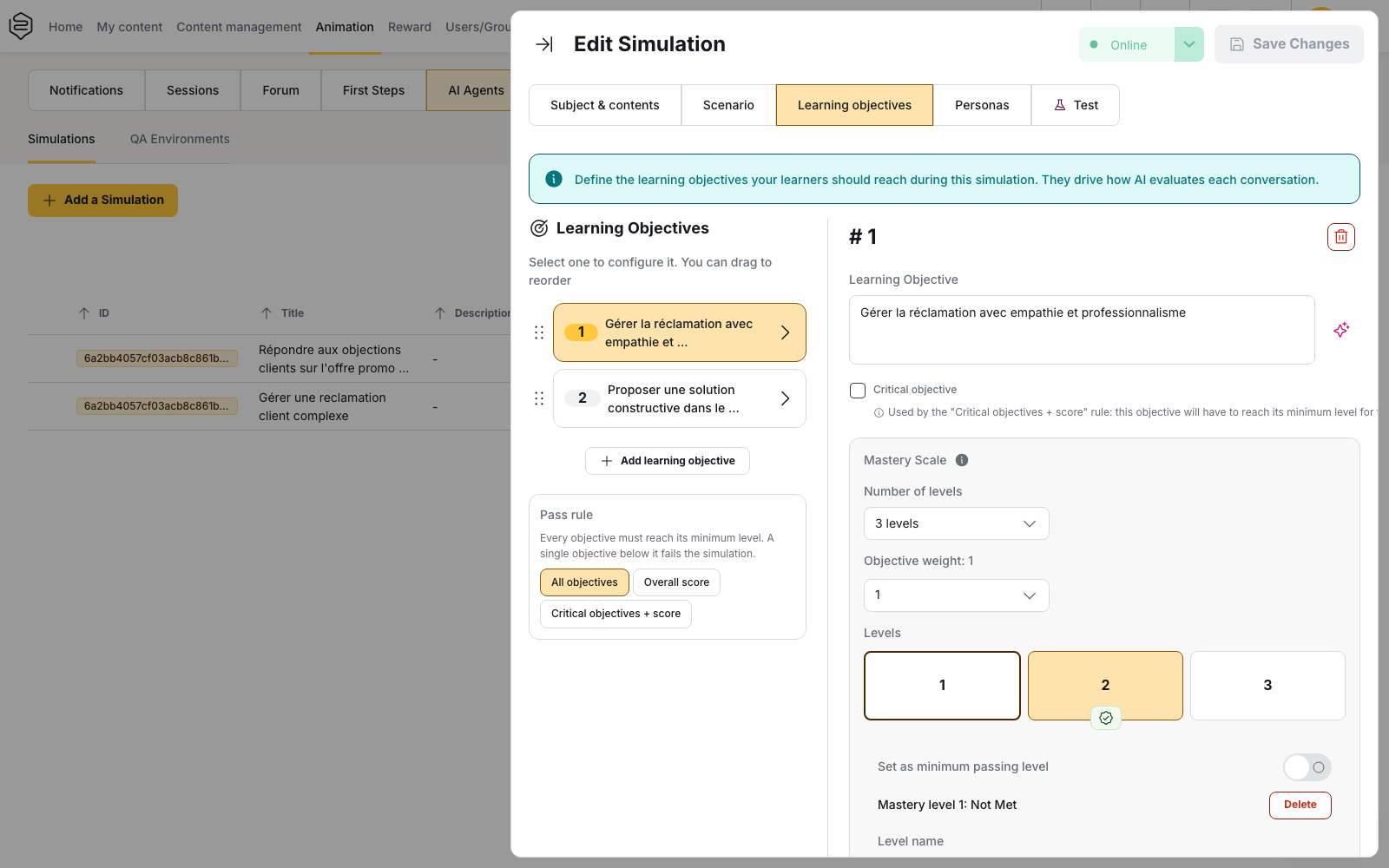Open My content in navigation
The width and height of the screenshot is (1389, 868).
pyautogui.click(x=129, y=27)
